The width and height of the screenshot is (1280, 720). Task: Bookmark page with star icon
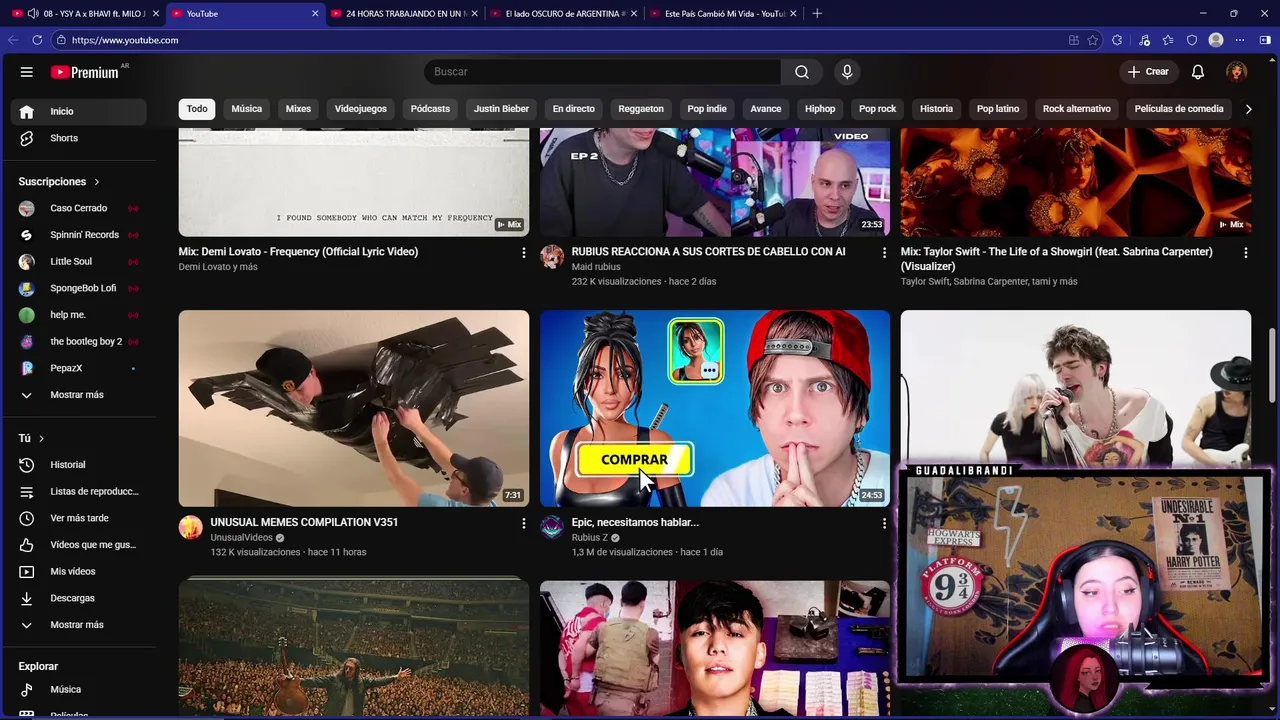[1093, 40]
